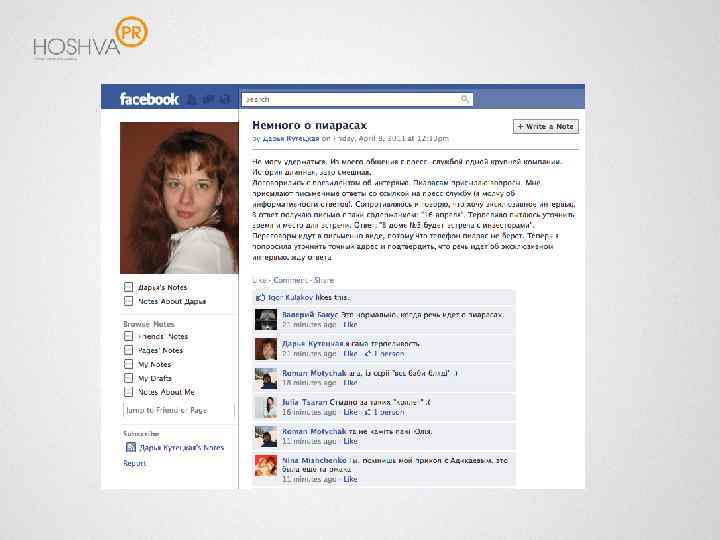The height and width of the screenshot is (540, 720).
Task: Open My Notes in sidebar
Action: coord(155,364)
